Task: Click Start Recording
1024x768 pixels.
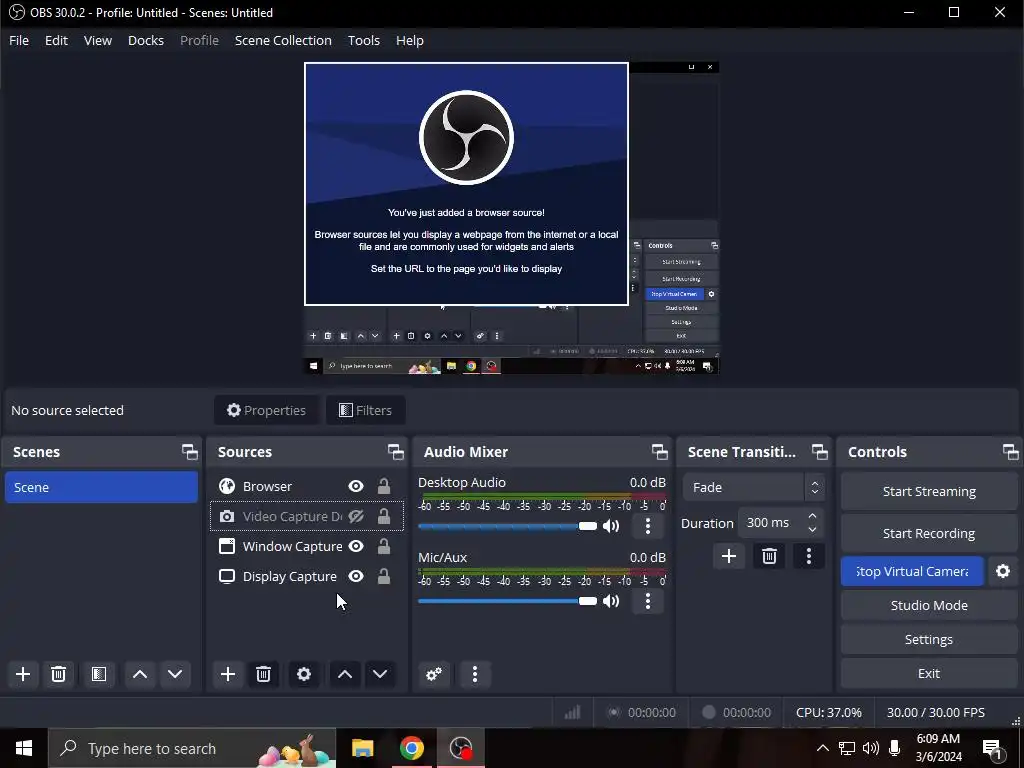Action: 929,534
